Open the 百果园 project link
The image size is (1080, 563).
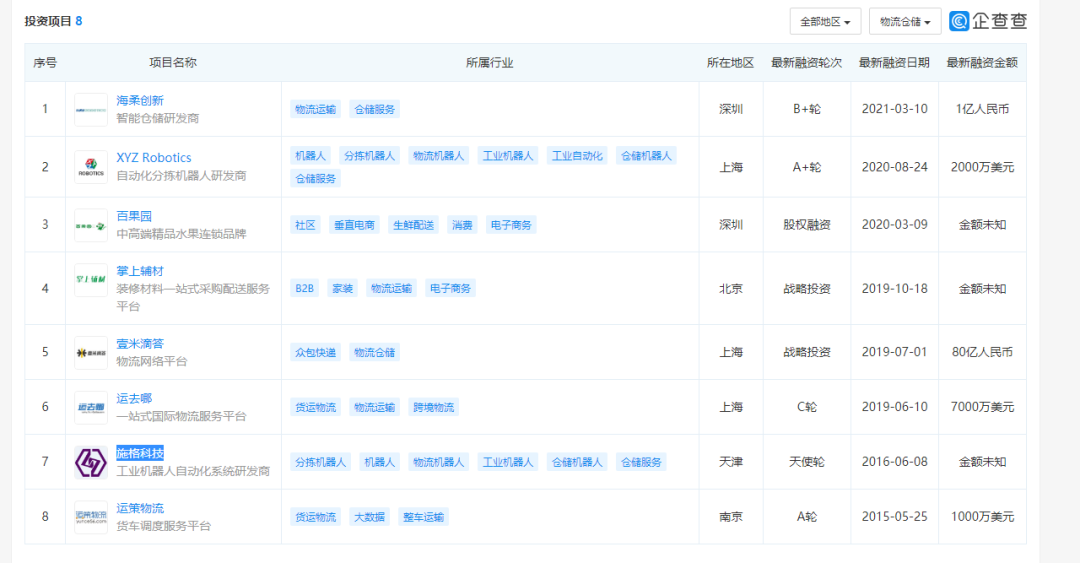(x=134, y=216)
